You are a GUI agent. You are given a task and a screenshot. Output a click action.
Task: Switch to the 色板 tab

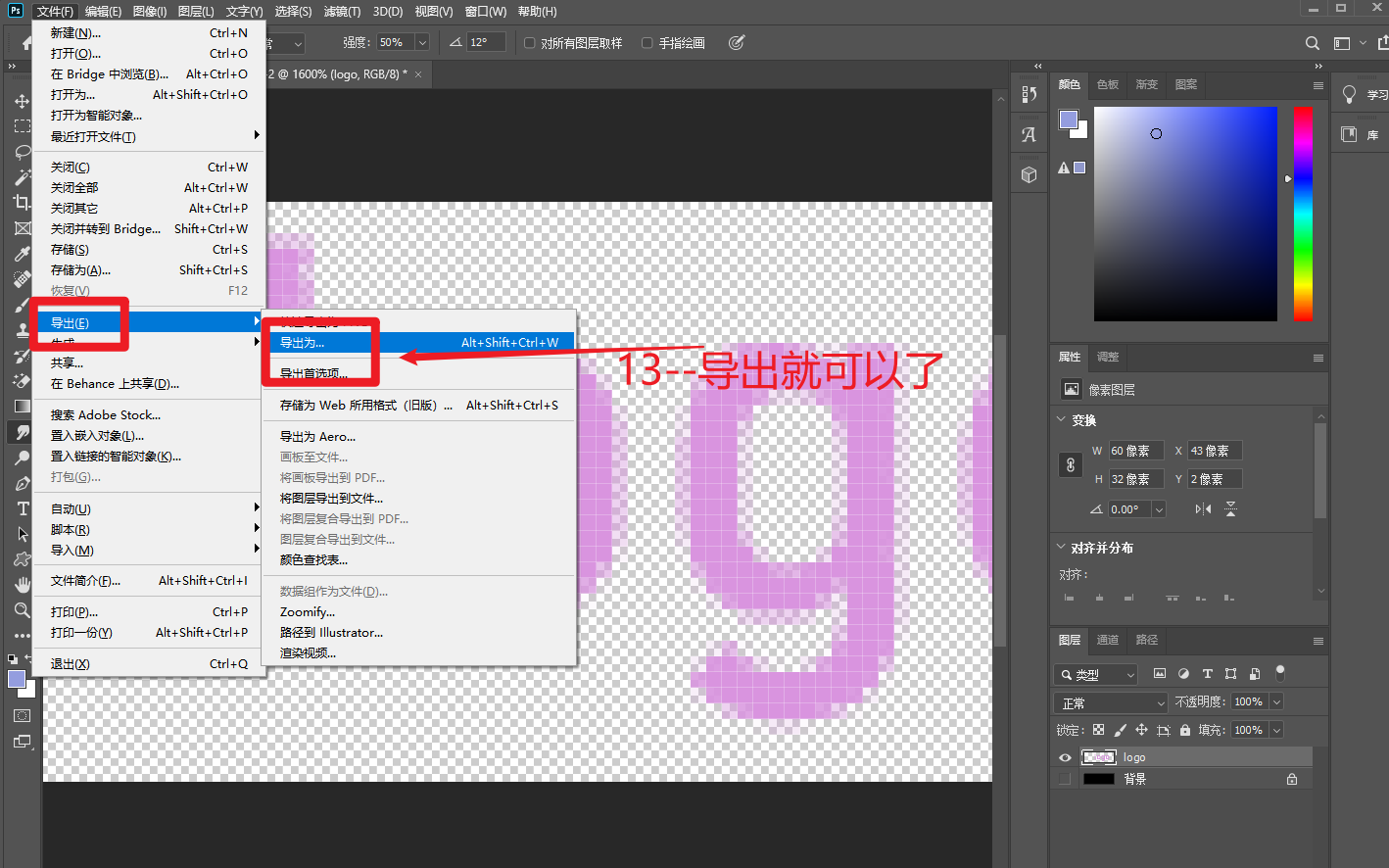point(1108,84)
